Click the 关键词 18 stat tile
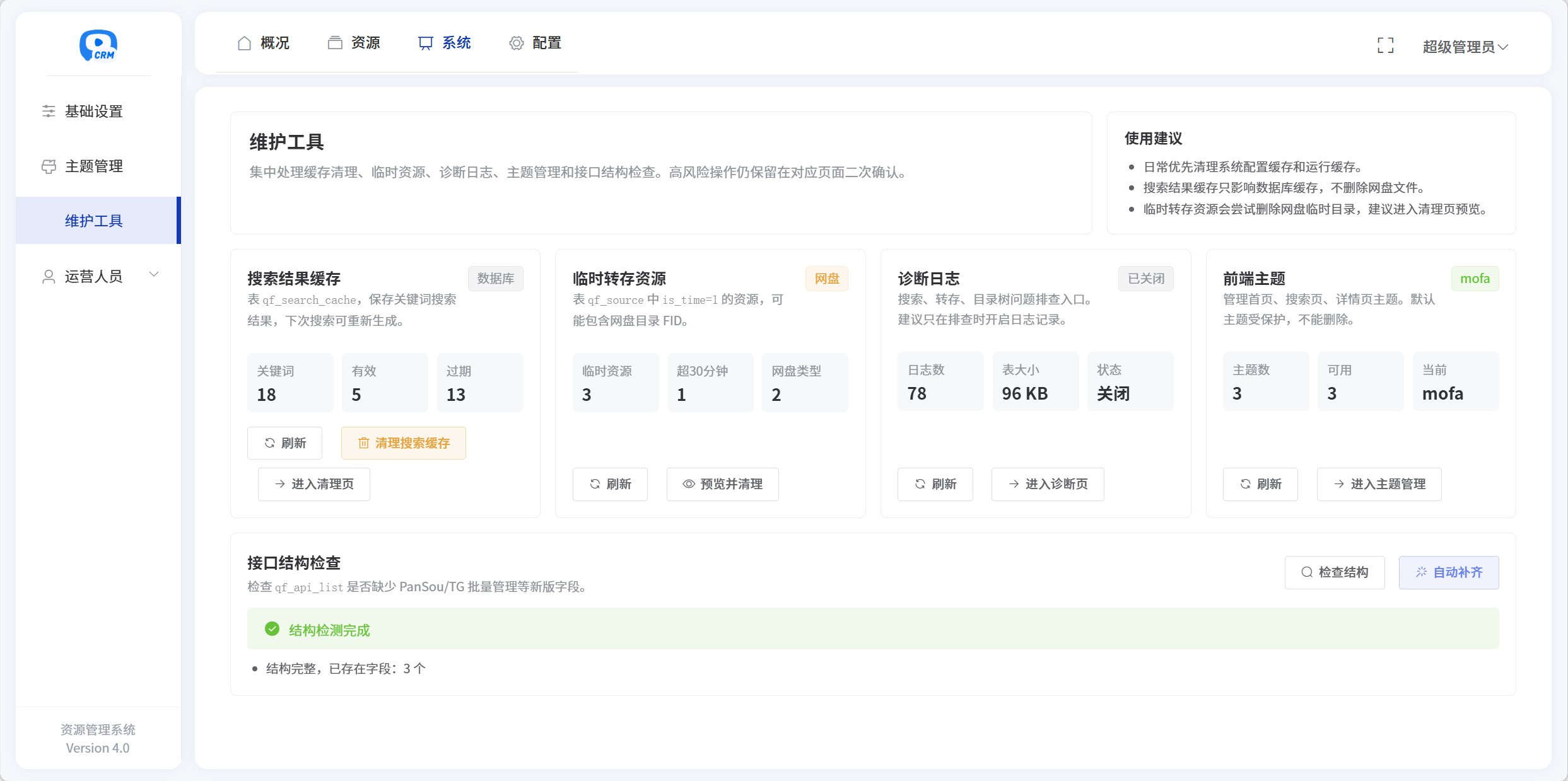The width and height of the screenshot is (1568, 781). pos(290,383)
